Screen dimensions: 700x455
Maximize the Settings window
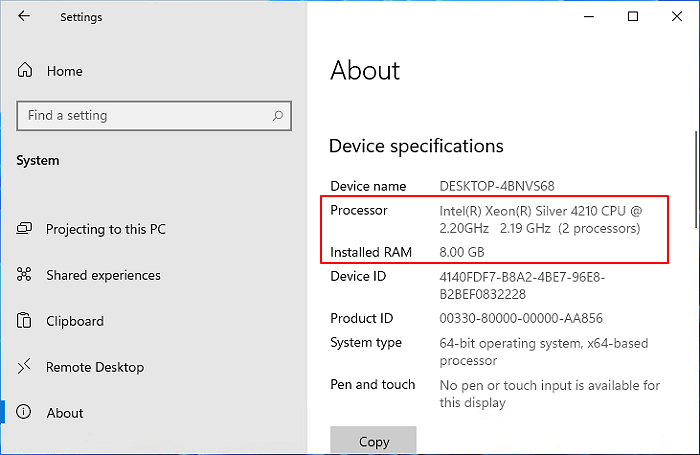coord(633,17)
